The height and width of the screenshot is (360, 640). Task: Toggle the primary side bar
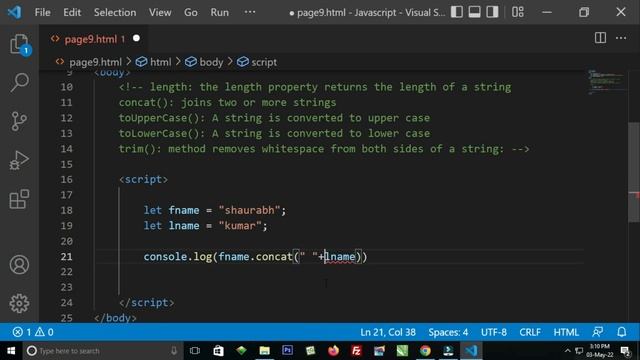click(x=456, y=12)
